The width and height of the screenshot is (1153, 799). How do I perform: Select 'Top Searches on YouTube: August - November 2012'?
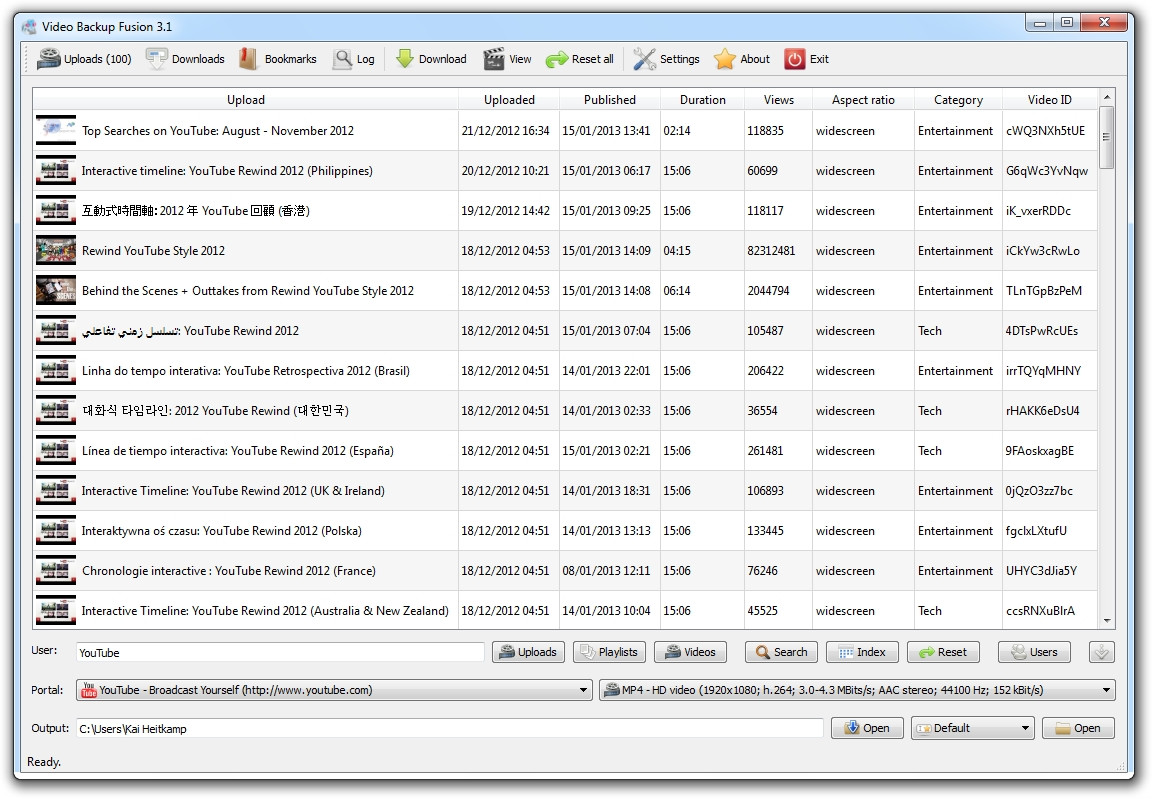click(218, 131)
